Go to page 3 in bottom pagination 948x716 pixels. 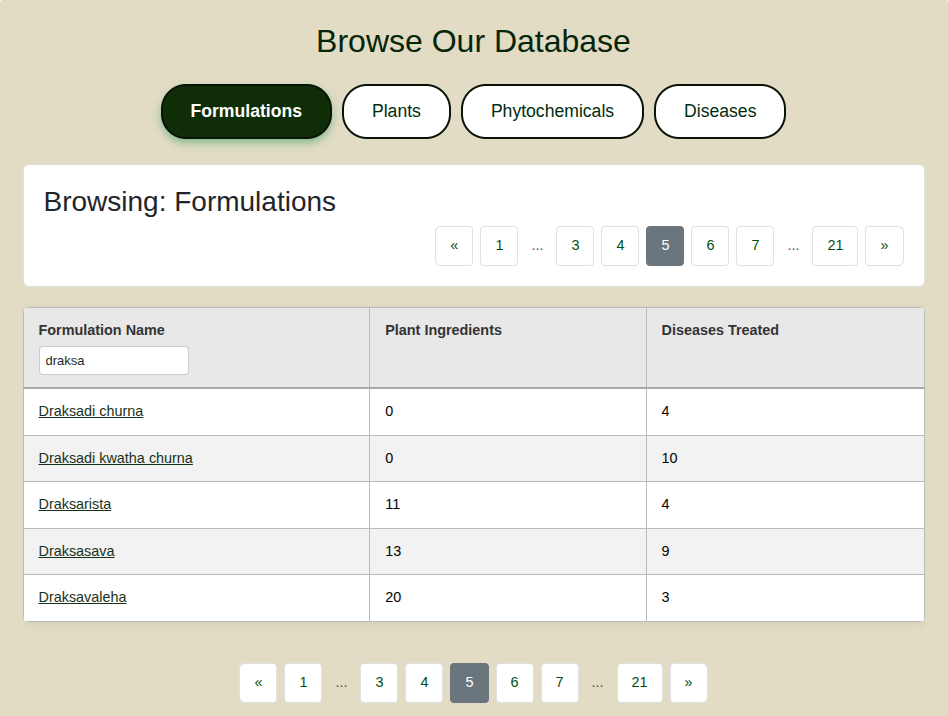tap(379, 683)
